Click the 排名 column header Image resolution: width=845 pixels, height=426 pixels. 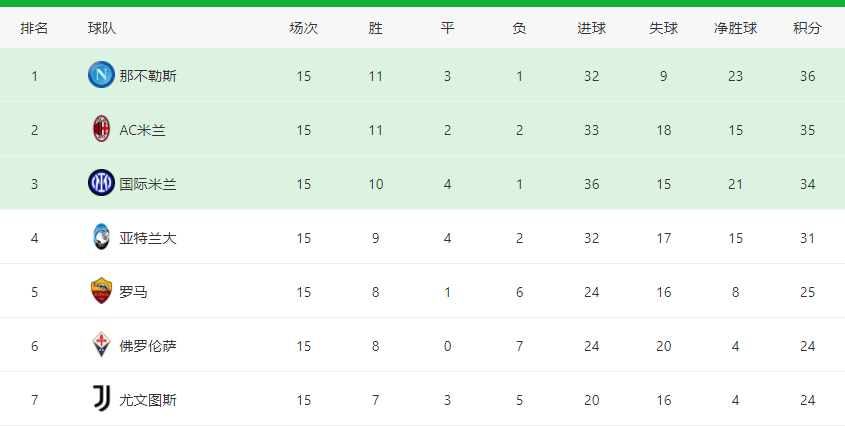(34, 28)
